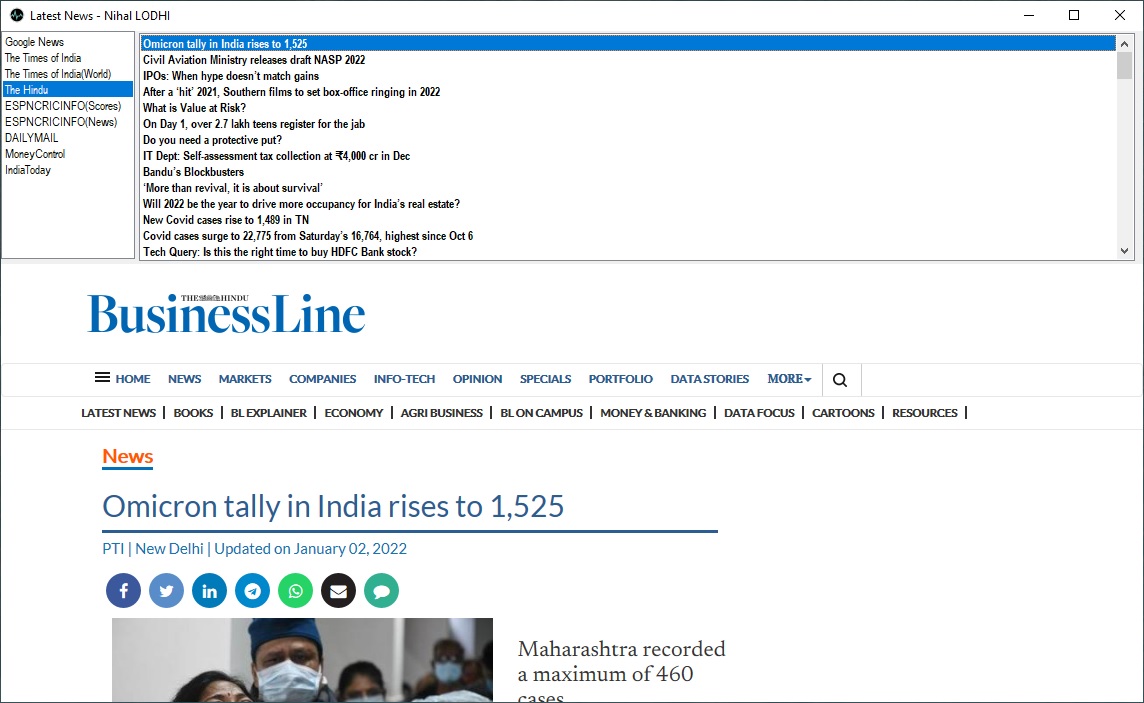Share article via Twitter icon
Viewport: 1144px width, 703px height.
pos(166,591)
